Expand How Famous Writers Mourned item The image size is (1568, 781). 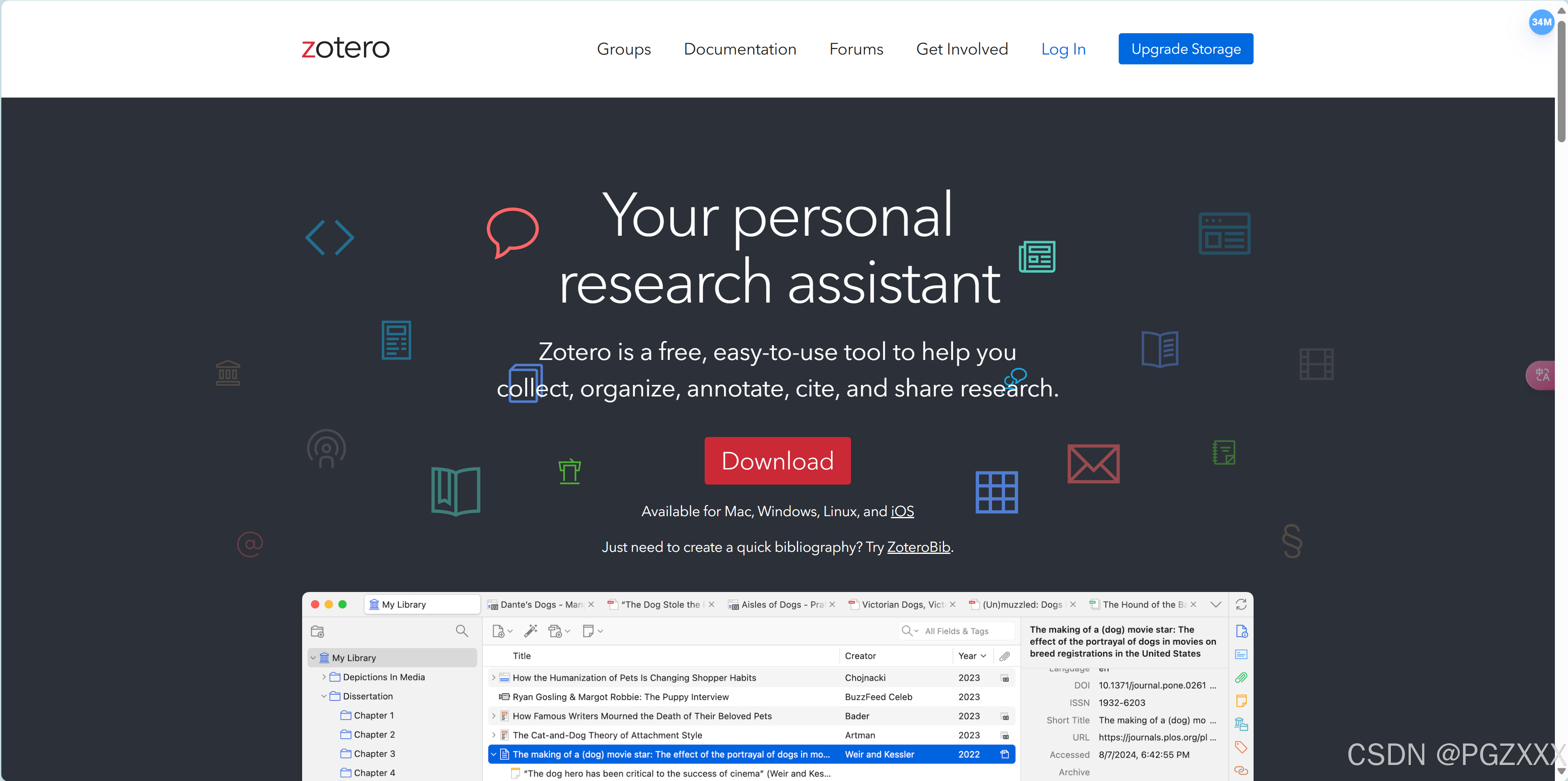click(x=494, y=716)
